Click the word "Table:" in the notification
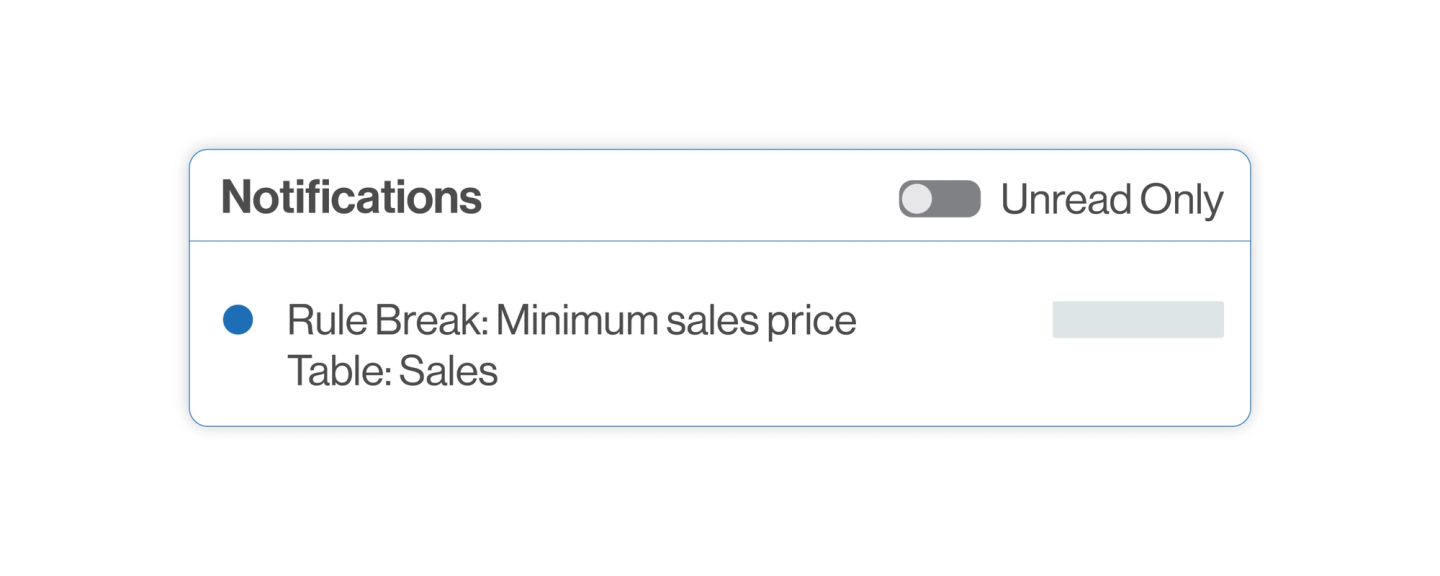 pos(339,371)
